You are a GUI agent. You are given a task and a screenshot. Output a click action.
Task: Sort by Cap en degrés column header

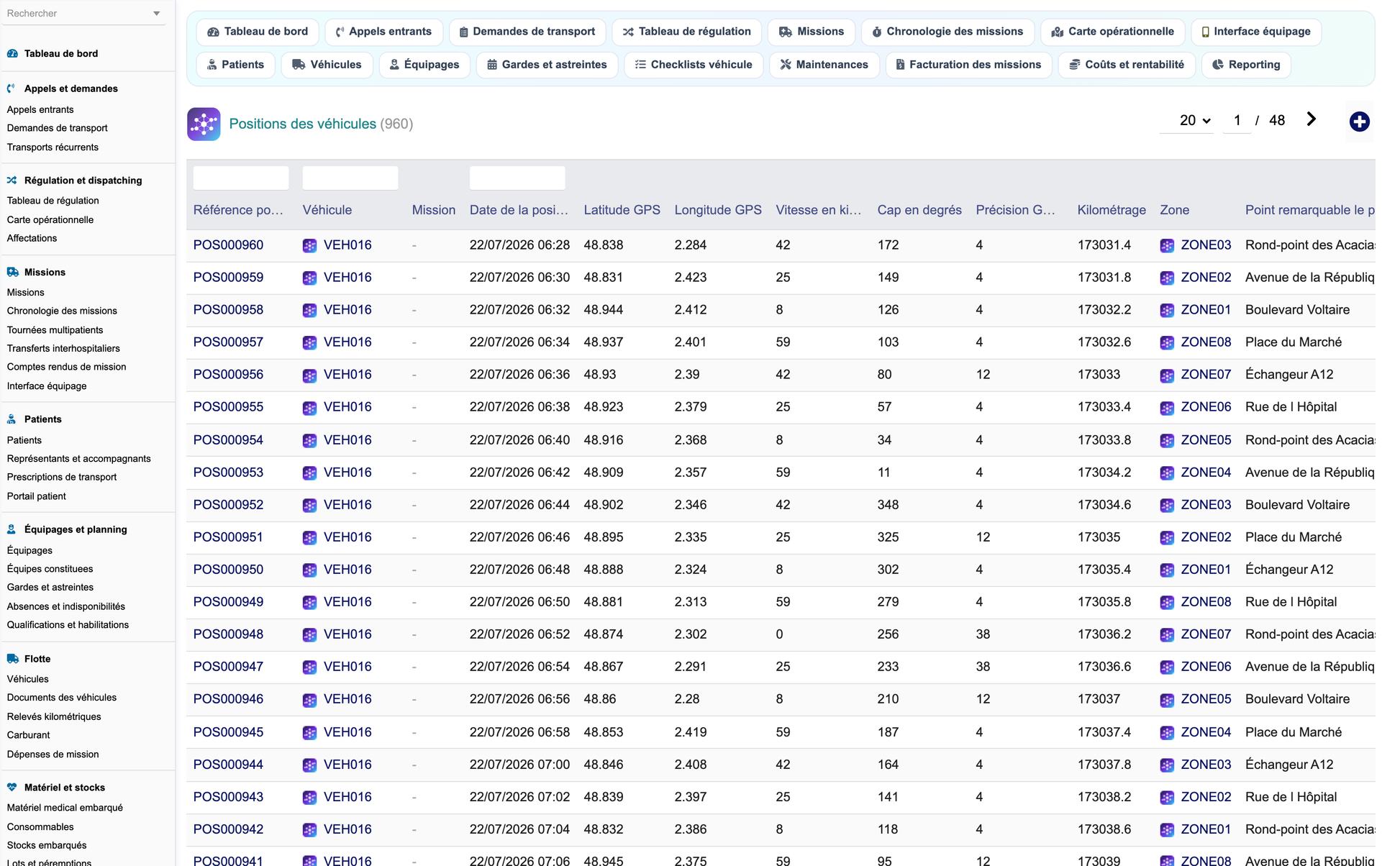919,210
